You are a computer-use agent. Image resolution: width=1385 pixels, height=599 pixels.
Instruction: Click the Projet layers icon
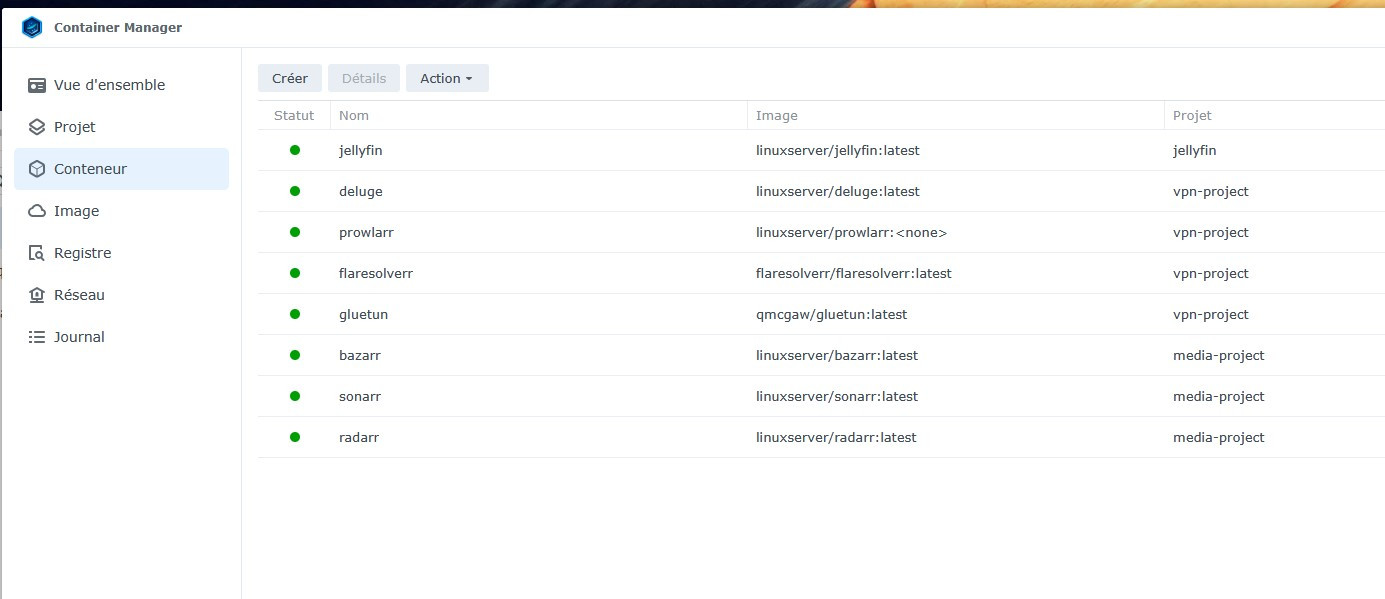pos(37,127)
